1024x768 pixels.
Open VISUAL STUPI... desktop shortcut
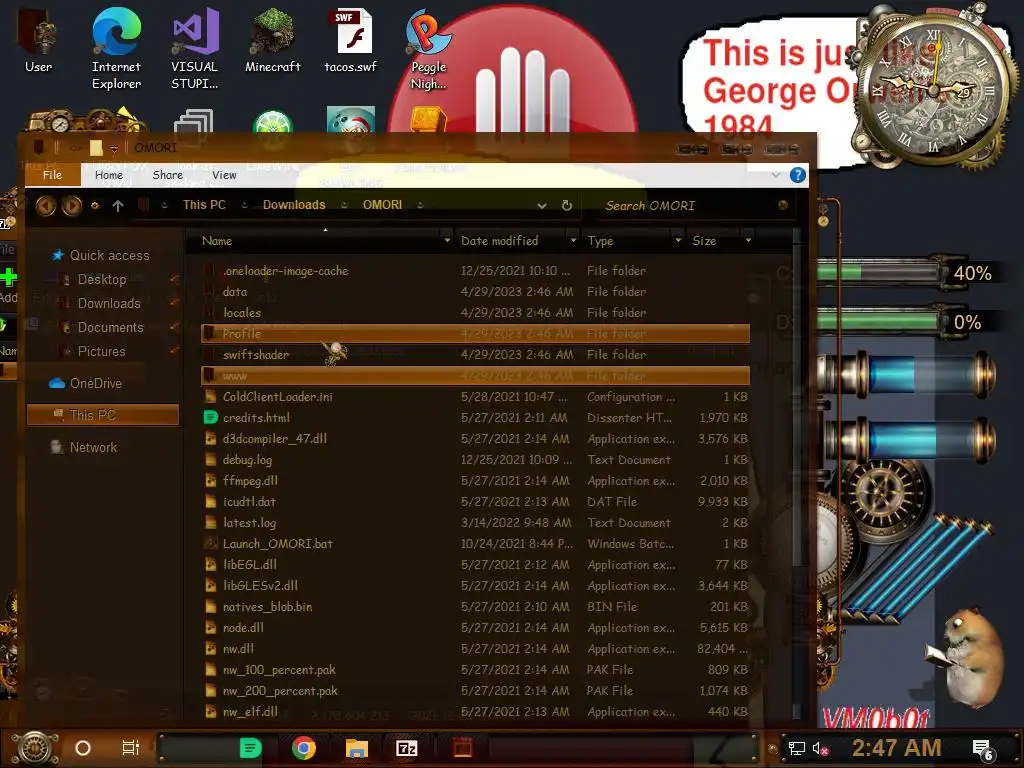tap(195, 47)
